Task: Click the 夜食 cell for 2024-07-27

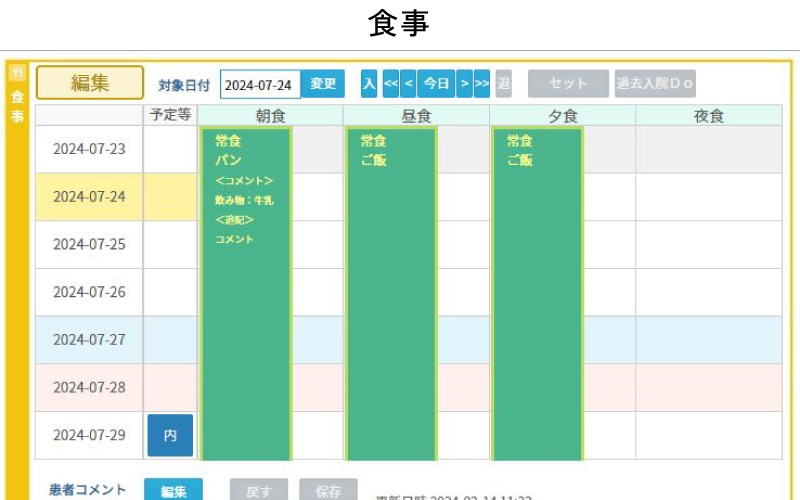Action: click(709, 340)
